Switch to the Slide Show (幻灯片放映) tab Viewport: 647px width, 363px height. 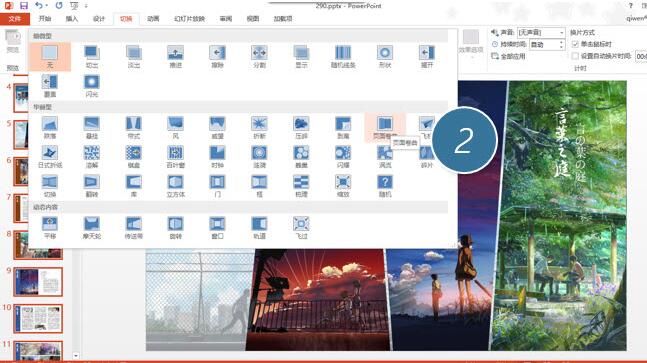point(189,19)
